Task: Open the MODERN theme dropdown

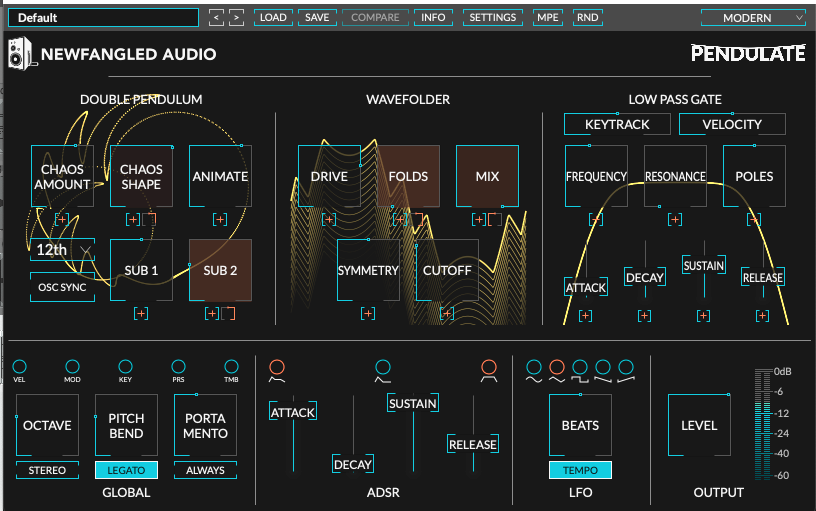Action: 753,17
